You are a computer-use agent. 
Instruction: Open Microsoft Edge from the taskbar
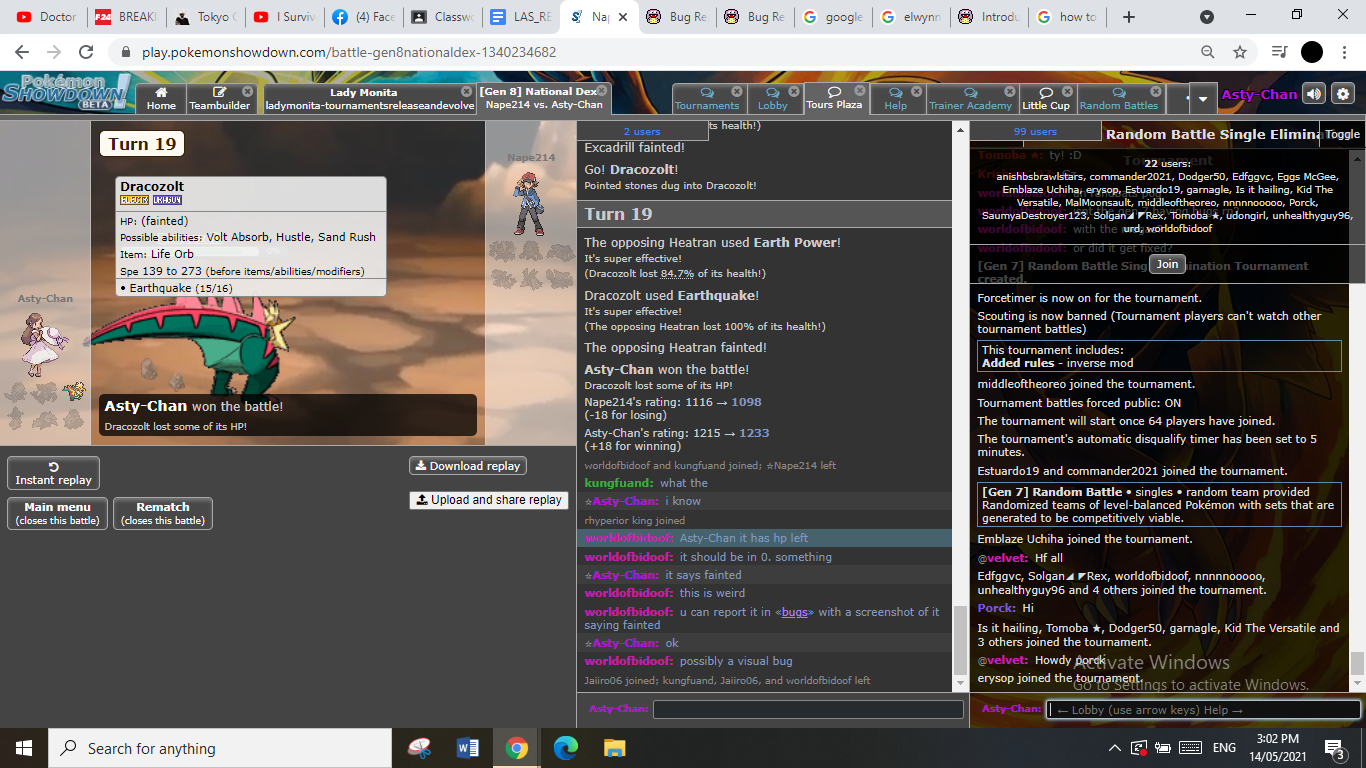coord(566,748)
